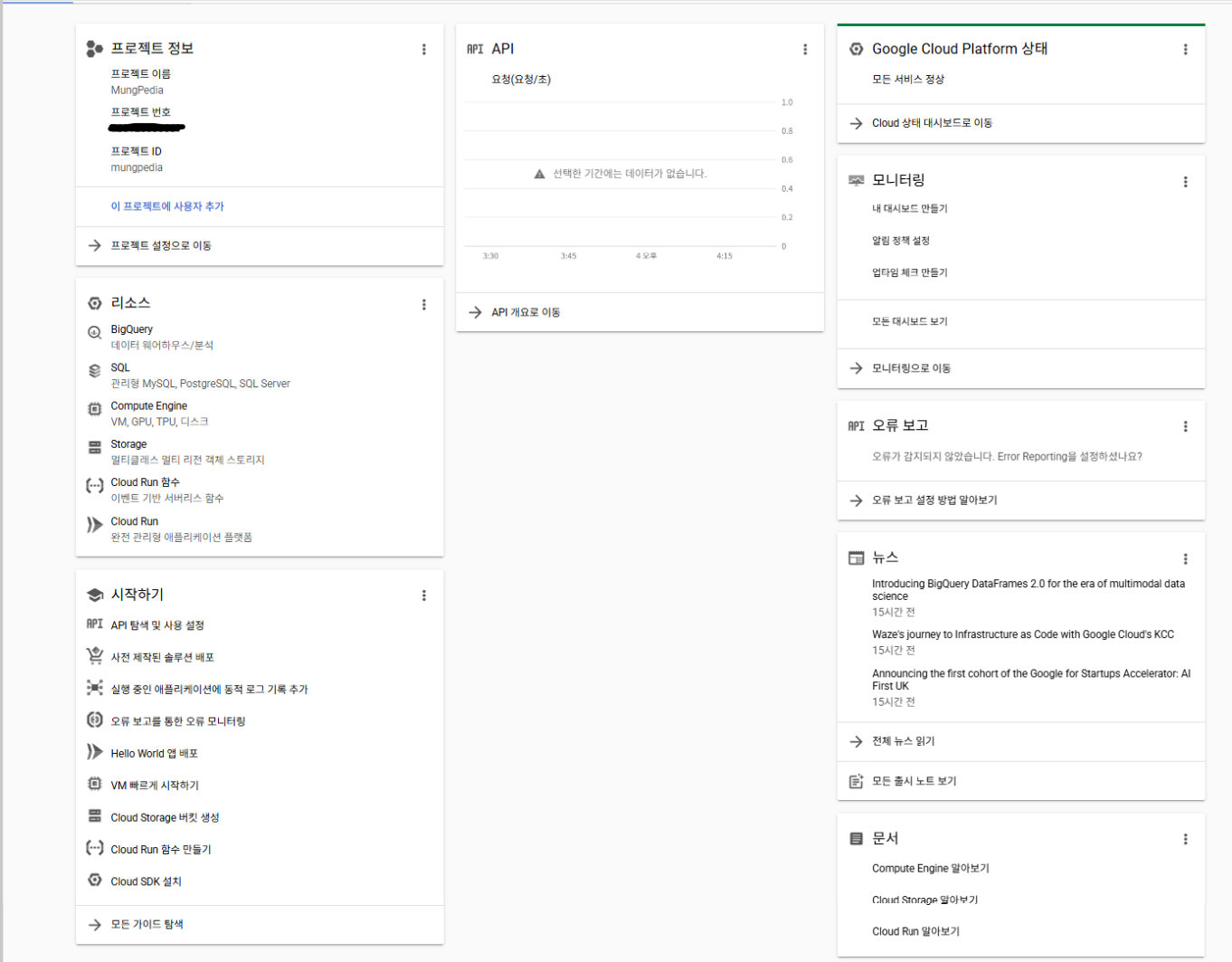Image resolution: width=1232 pixels, height=962 pixels.
Task: Click the arrow icon beside 모든 가이드 탐색
Action: click(x=94, y=925)
